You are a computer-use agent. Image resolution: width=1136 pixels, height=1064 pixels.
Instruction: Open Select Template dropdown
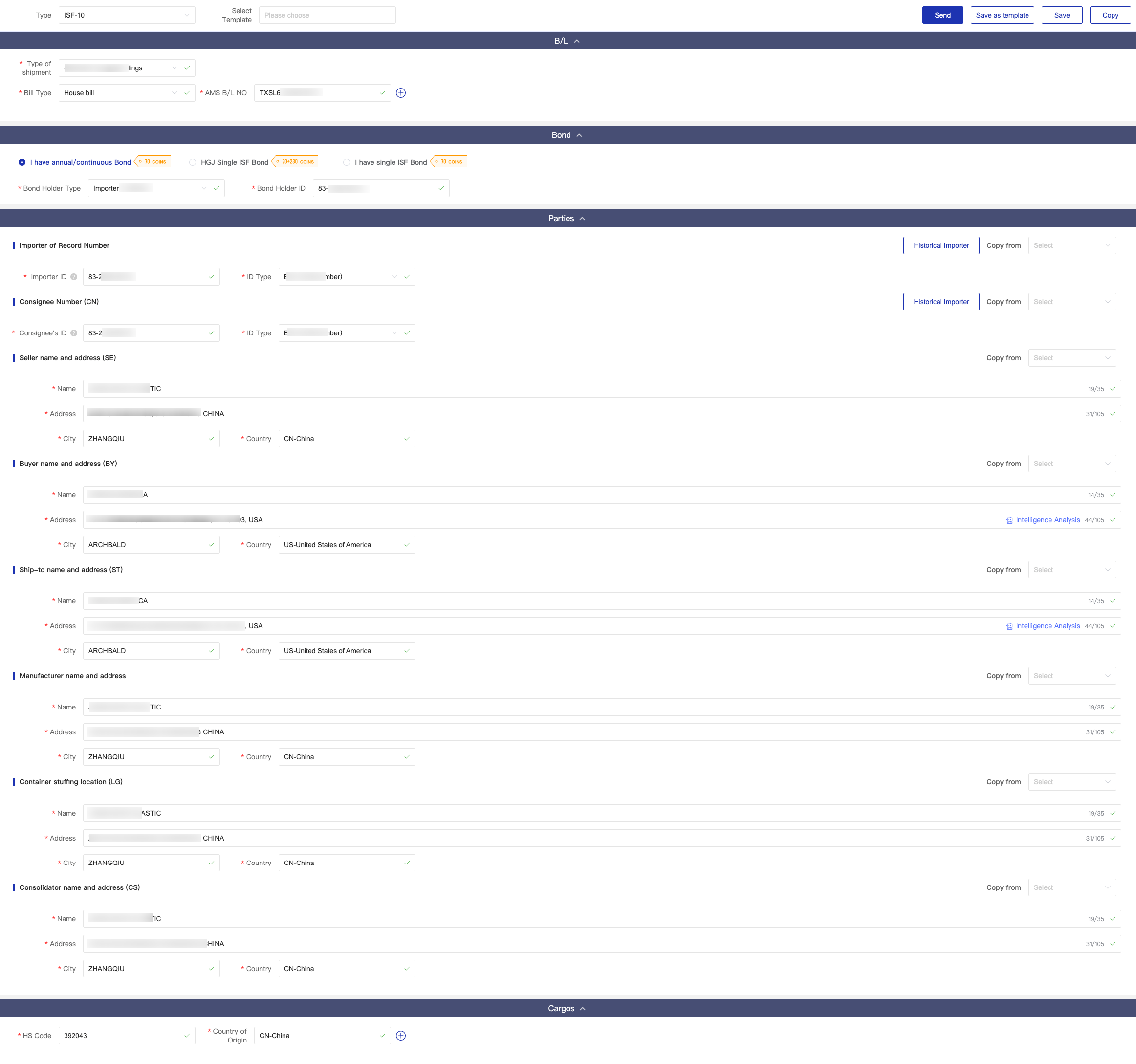[x=327, y=16]
